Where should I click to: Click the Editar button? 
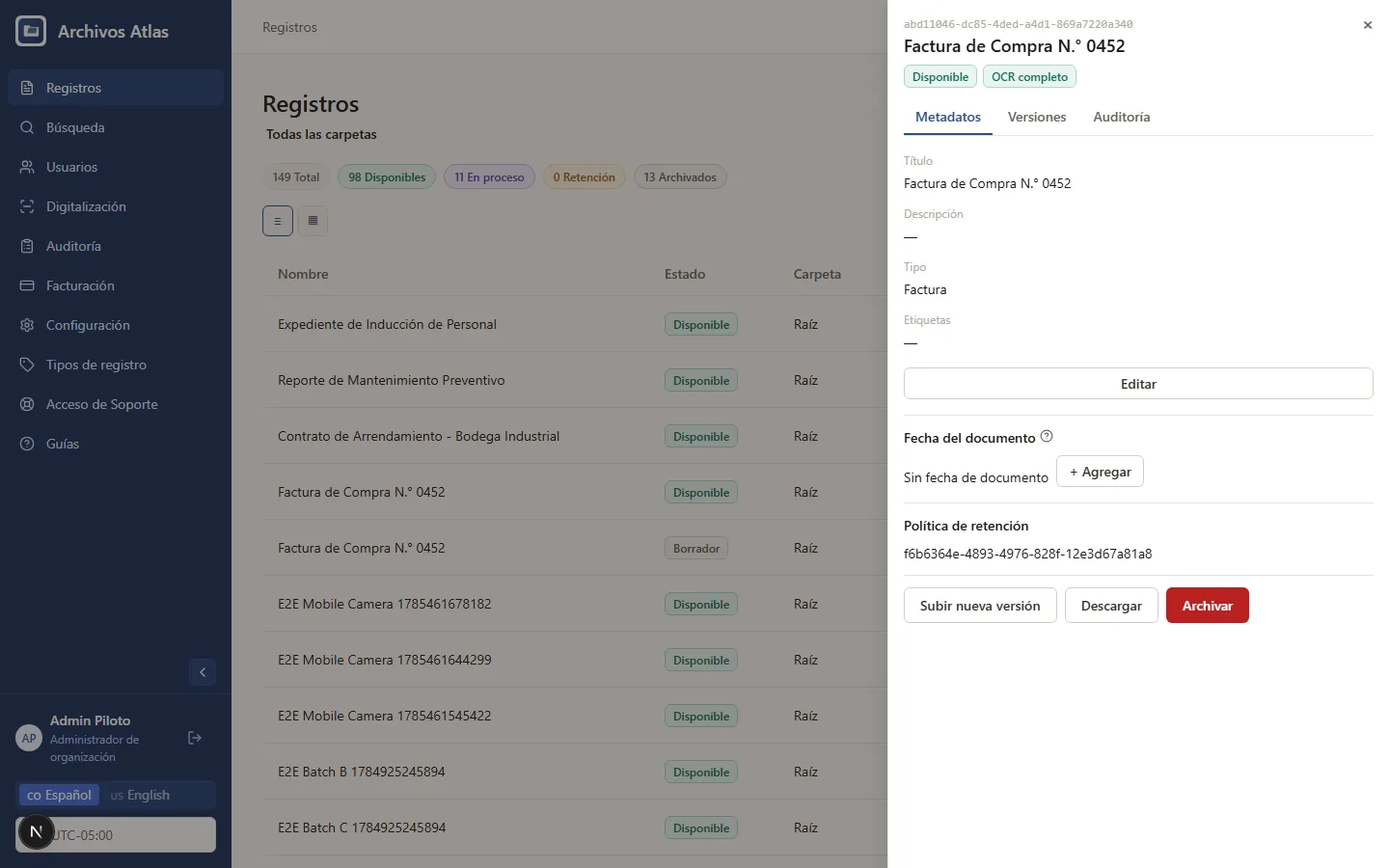pos(1138,384)
